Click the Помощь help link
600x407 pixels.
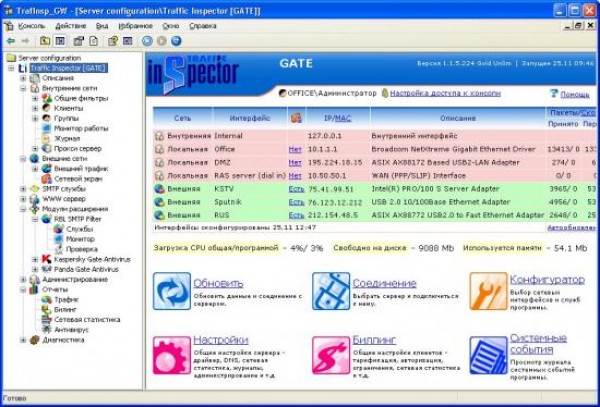point(573,93)
